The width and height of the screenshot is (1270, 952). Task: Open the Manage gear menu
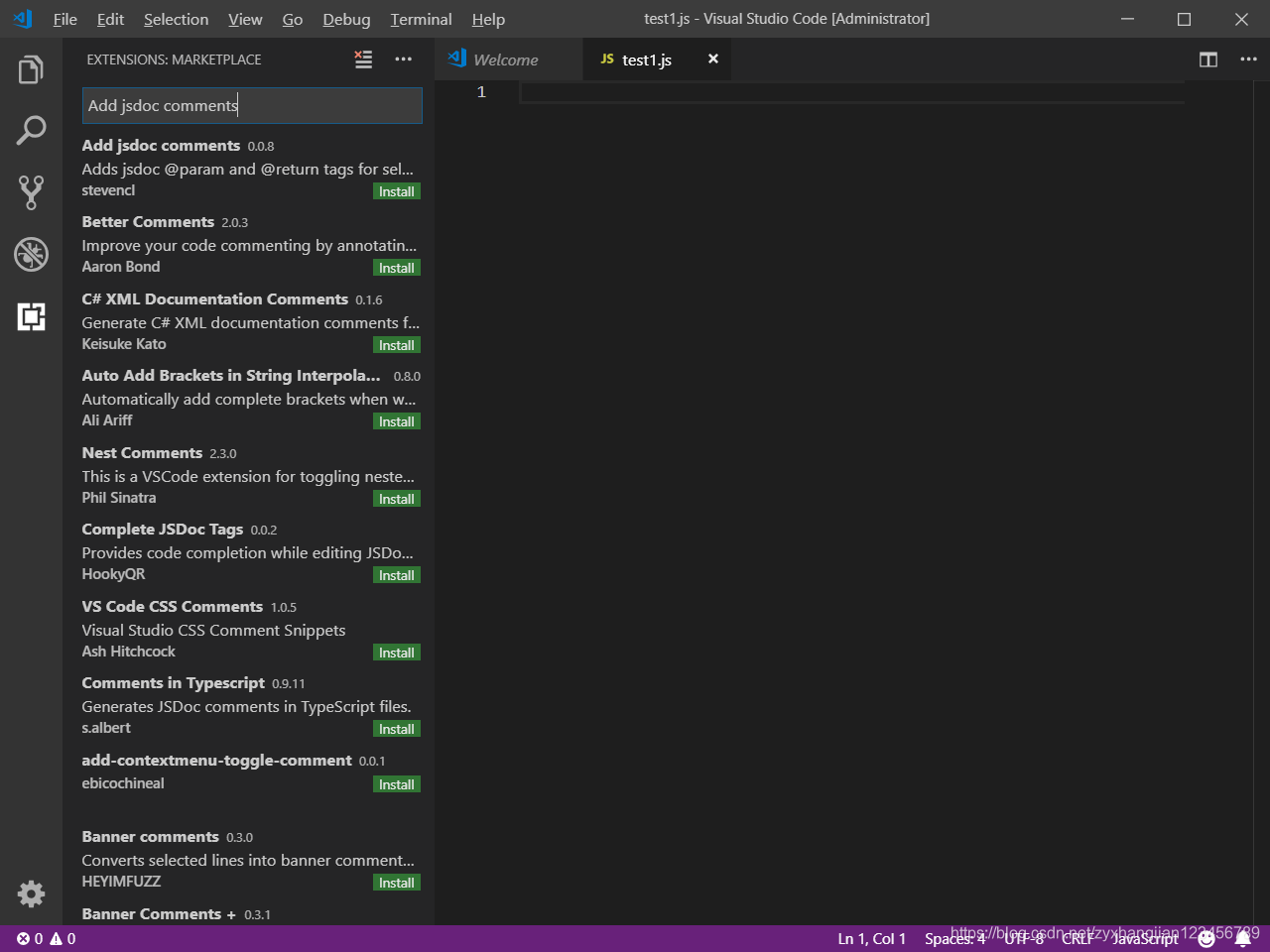coord(31,893)
